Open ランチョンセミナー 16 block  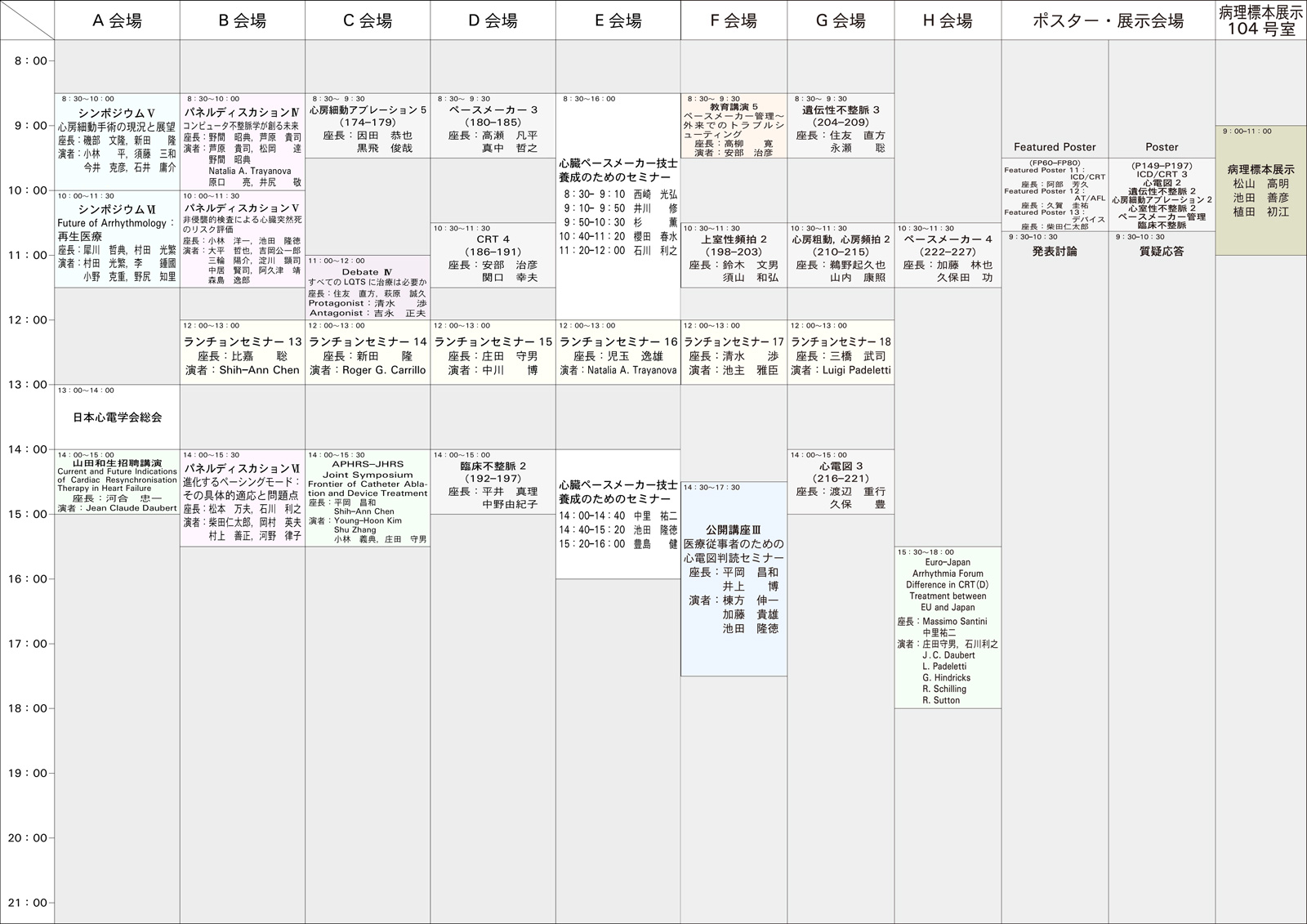point(618,352)
